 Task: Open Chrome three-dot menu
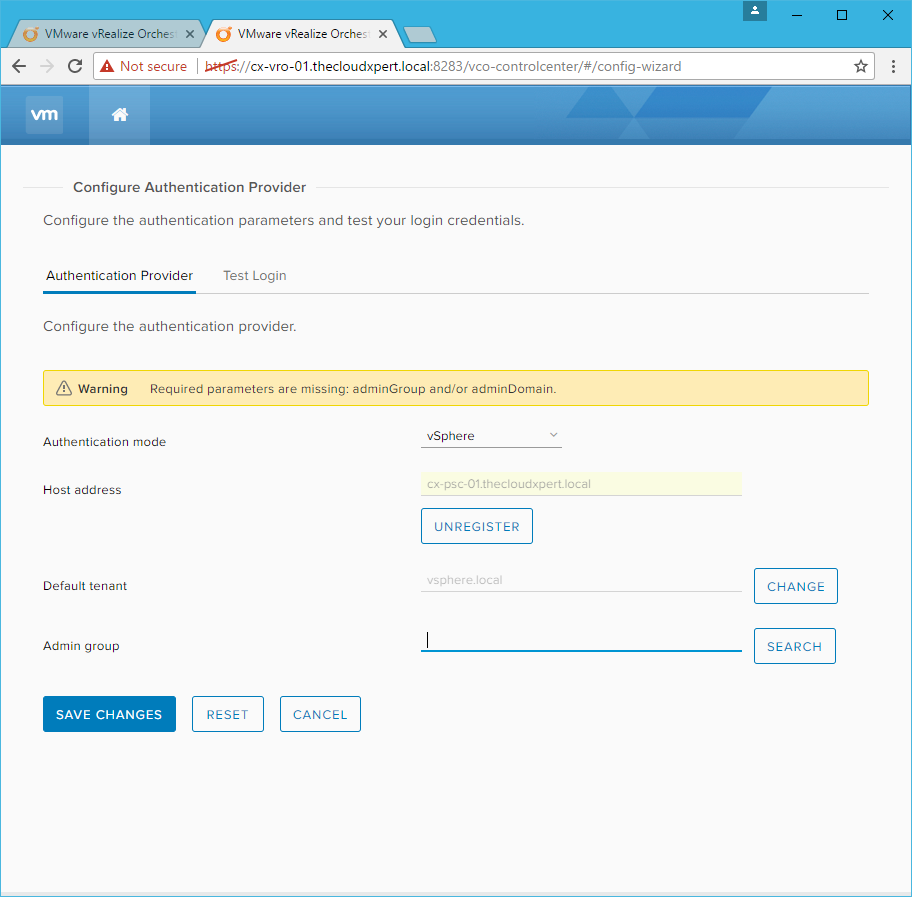point(893,66)
